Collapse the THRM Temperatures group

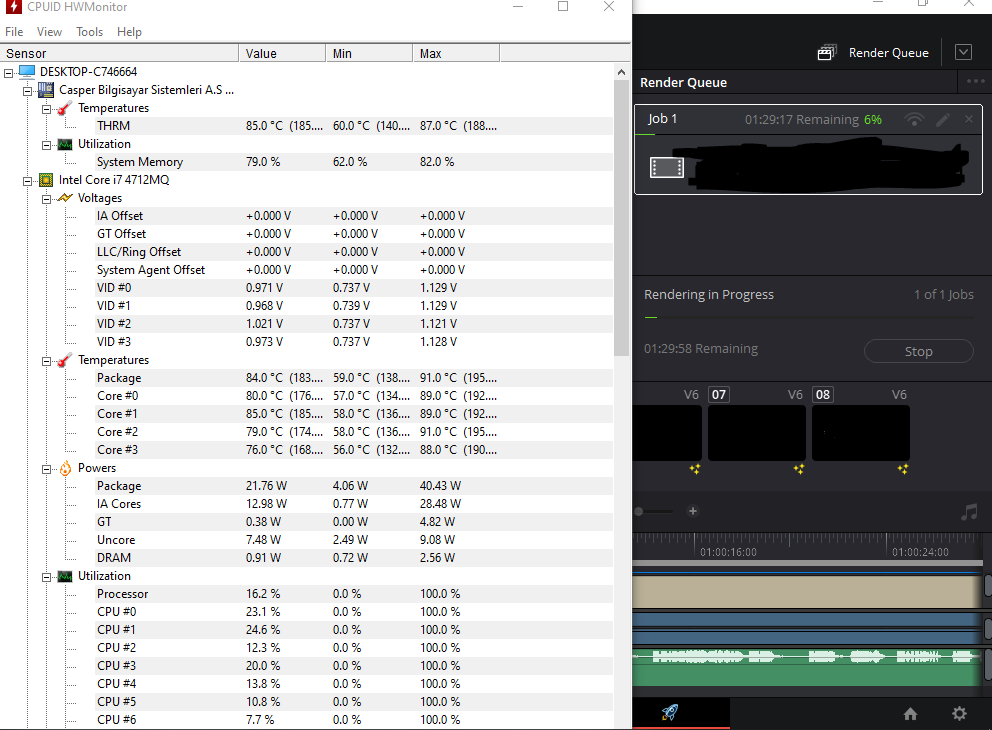click(x=46, y=109)
